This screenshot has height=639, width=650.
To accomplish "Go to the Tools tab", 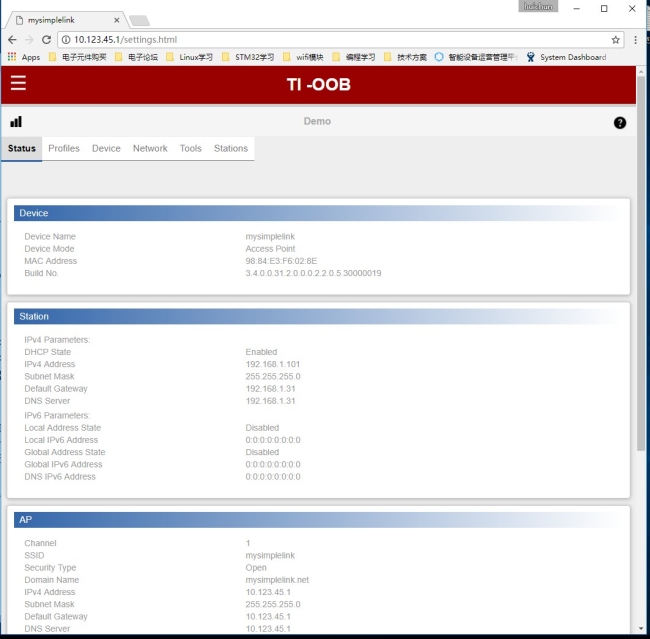I will [x=190, y=148].
